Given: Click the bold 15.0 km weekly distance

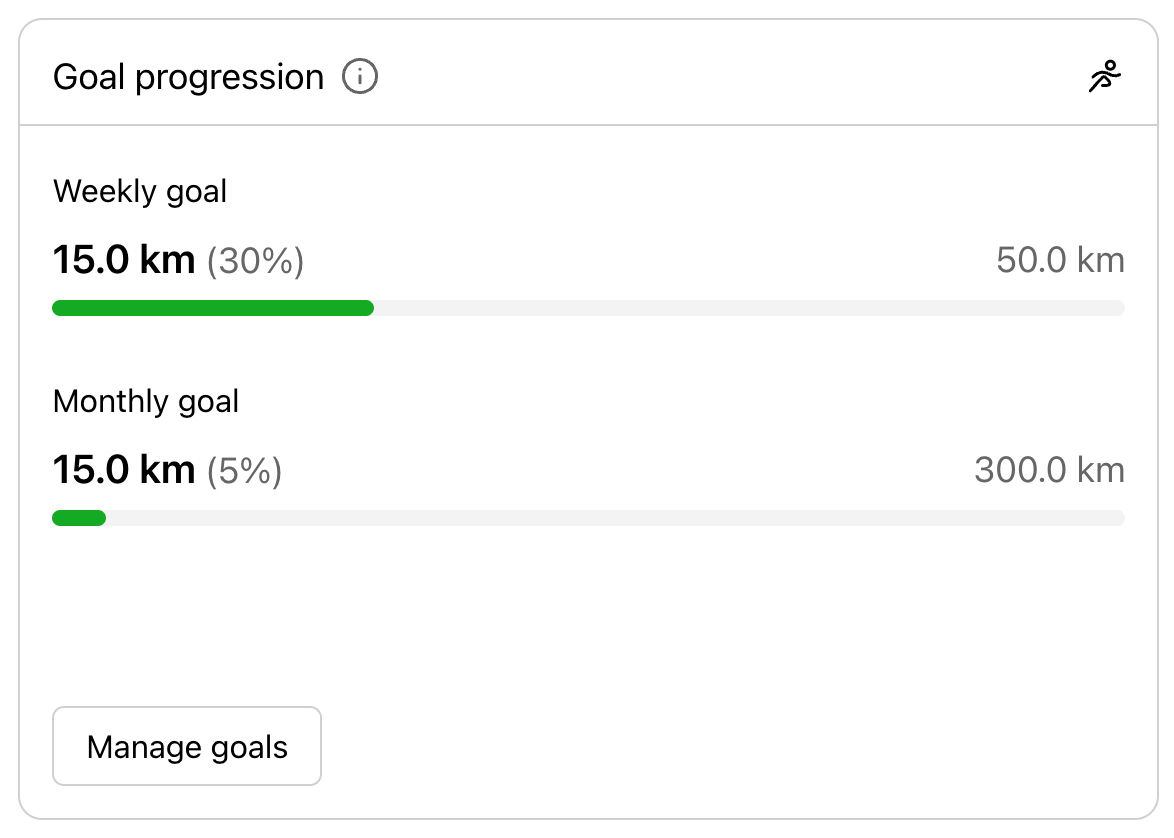Looking at the screenshot, I should (123, 261).
